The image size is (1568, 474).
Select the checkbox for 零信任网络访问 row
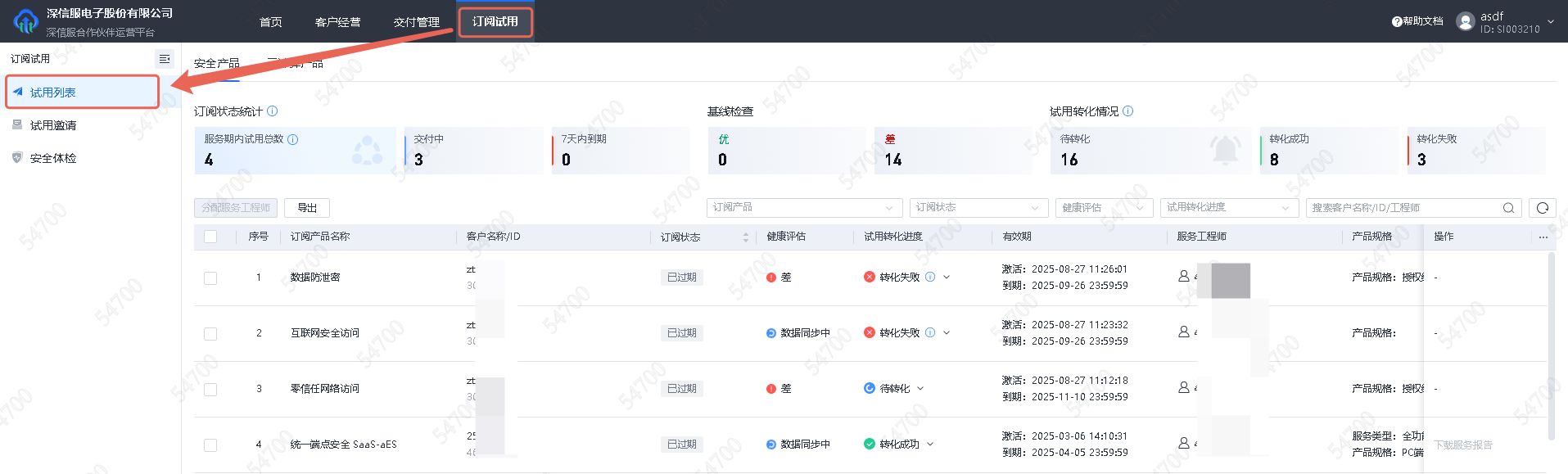coord(210,389)
